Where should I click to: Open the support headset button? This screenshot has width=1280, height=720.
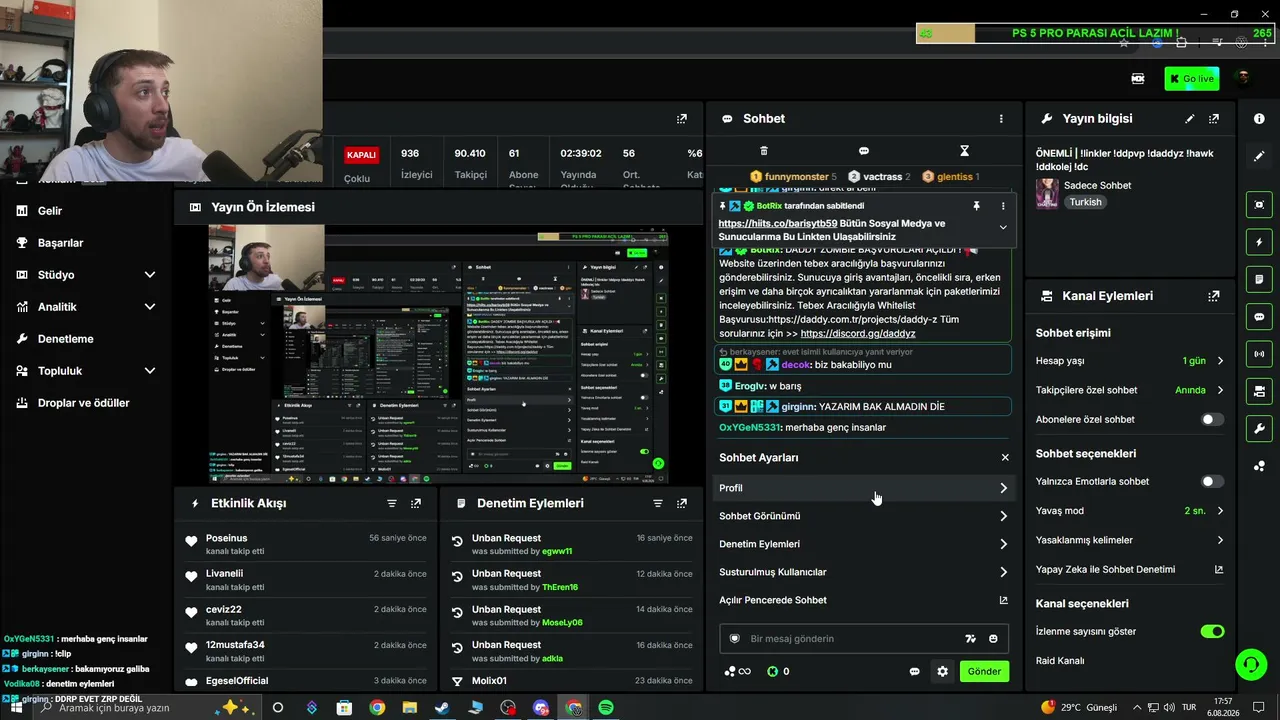(1250, 664)
